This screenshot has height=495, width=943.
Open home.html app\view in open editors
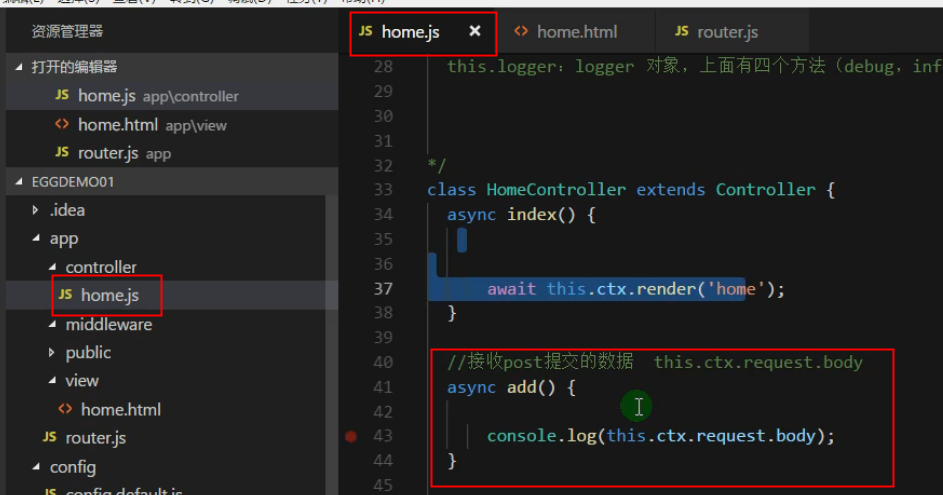click(172, 125)
